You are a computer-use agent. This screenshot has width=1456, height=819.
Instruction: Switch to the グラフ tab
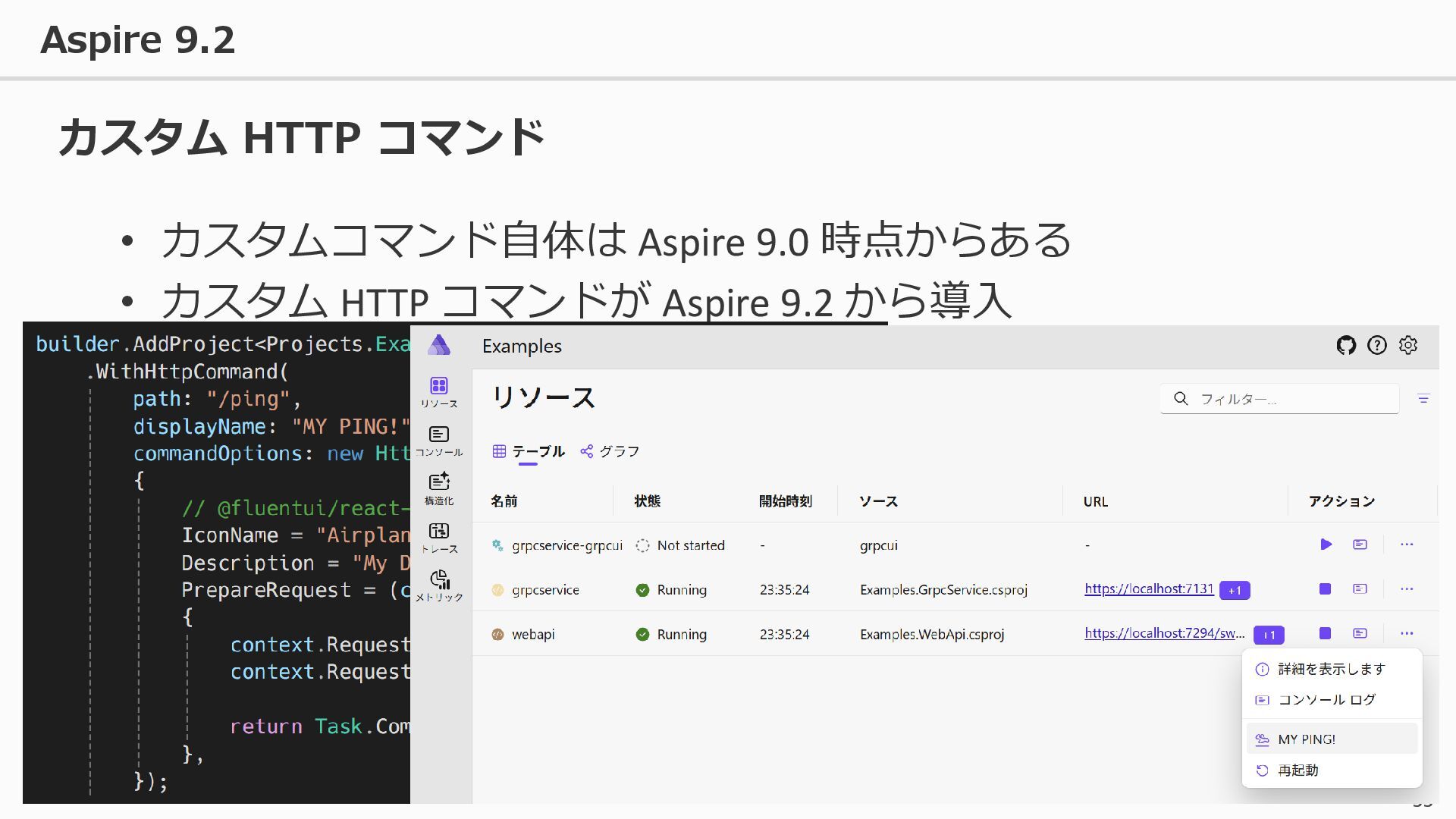[610, 451]
